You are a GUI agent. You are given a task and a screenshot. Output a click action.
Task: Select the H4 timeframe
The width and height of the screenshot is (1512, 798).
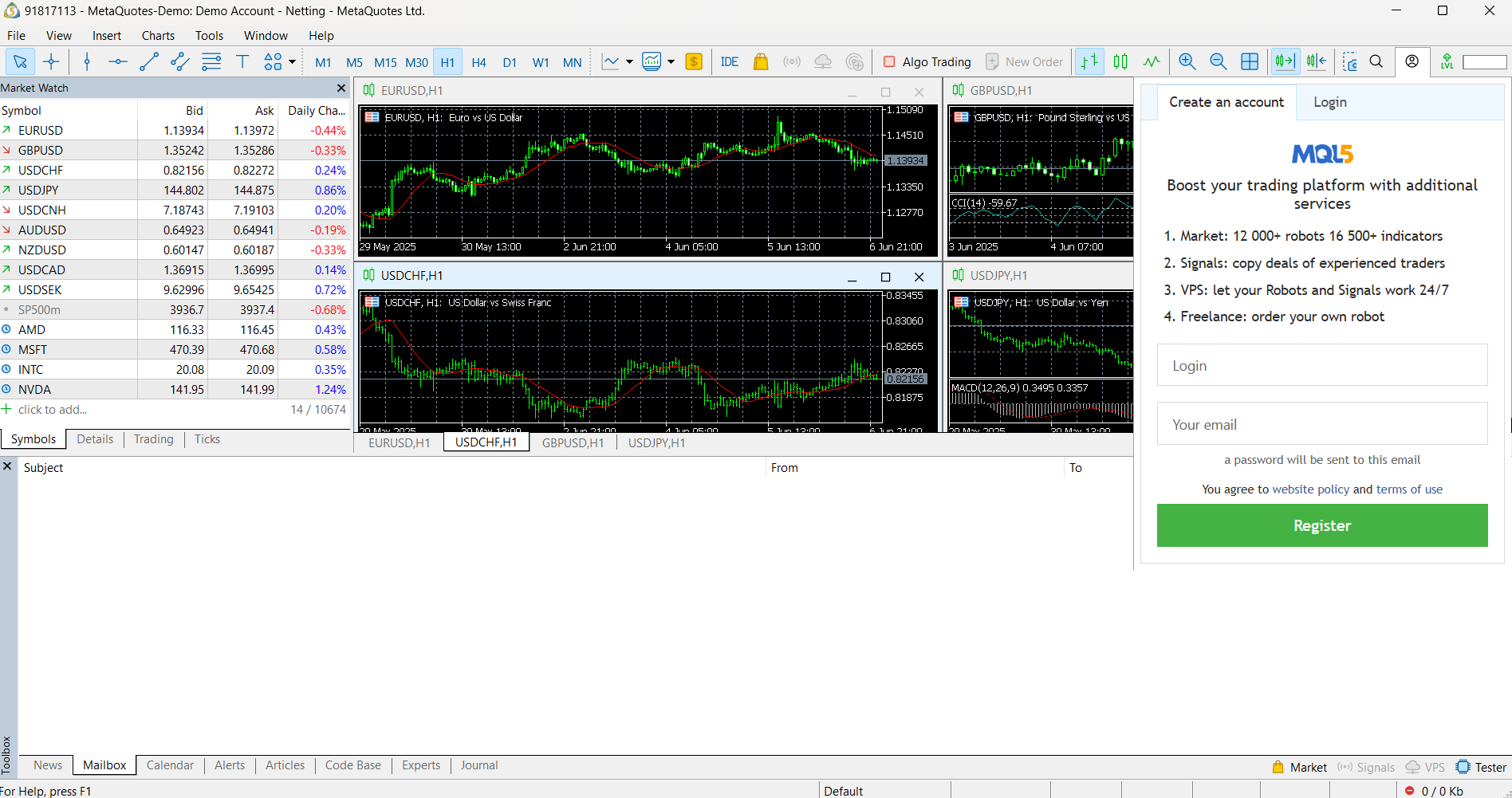coord(478,62)
